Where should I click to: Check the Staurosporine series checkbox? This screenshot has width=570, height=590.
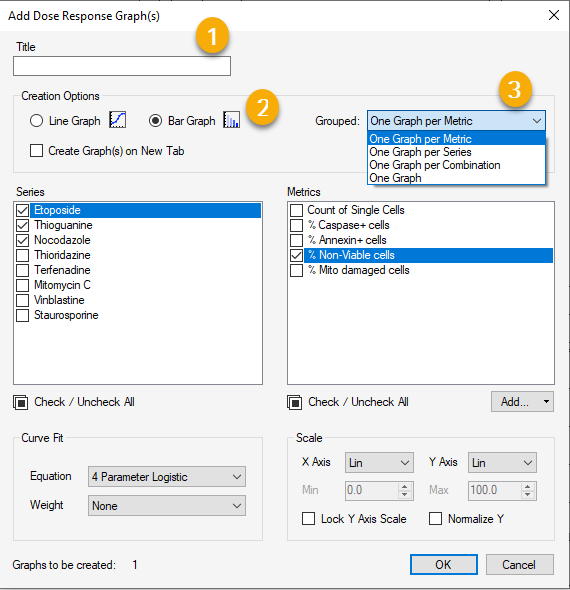pyautogui.click(x=23, y=315)
